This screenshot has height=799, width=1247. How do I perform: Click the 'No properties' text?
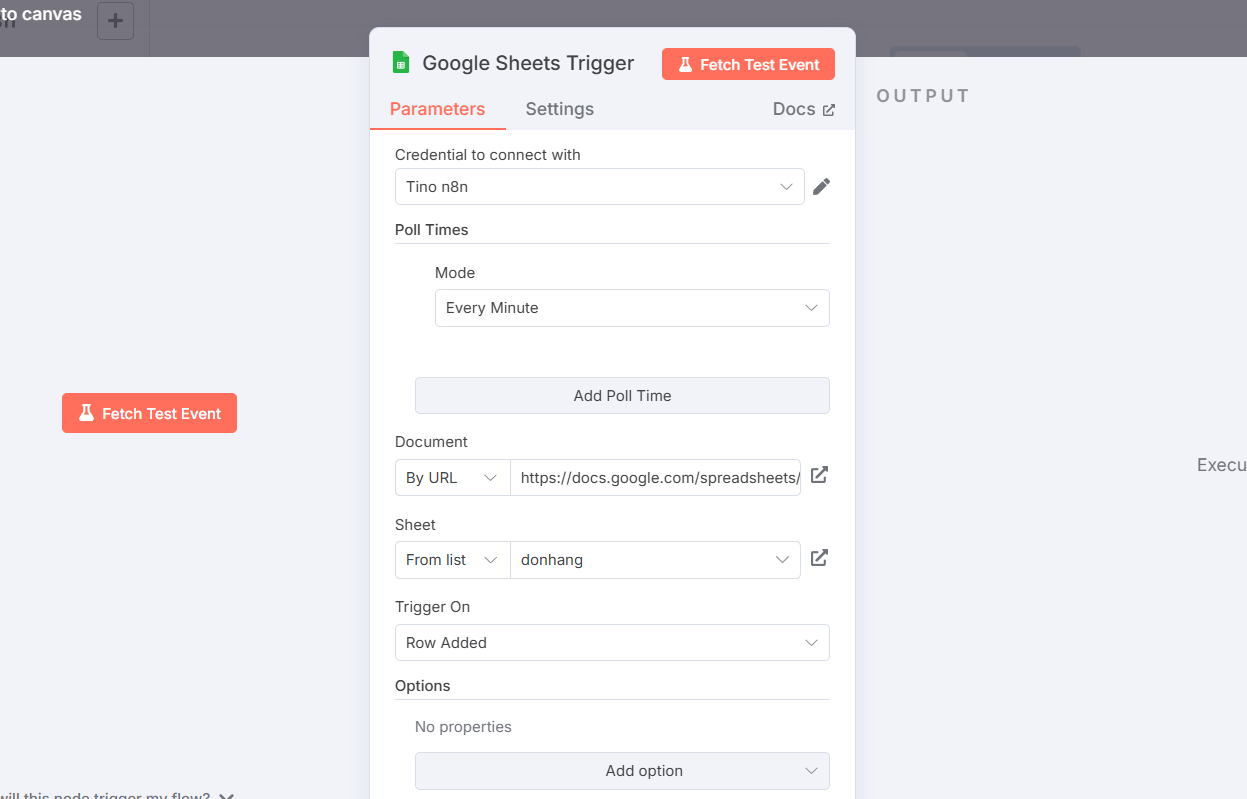463,727
